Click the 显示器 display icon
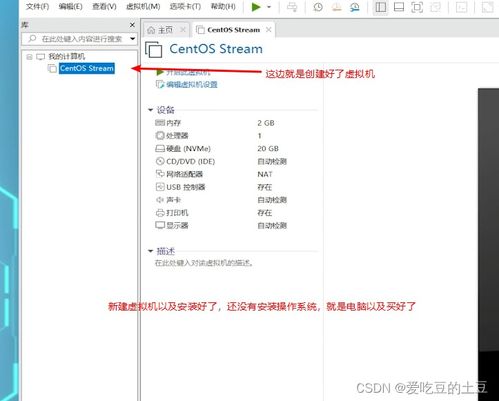Screen dimensions: 499x401 point(160,225)
